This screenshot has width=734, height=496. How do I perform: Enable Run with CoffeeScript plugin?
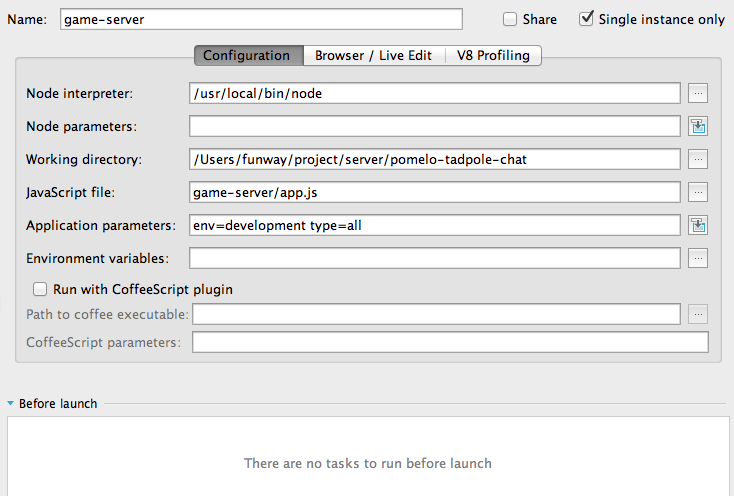40,289
